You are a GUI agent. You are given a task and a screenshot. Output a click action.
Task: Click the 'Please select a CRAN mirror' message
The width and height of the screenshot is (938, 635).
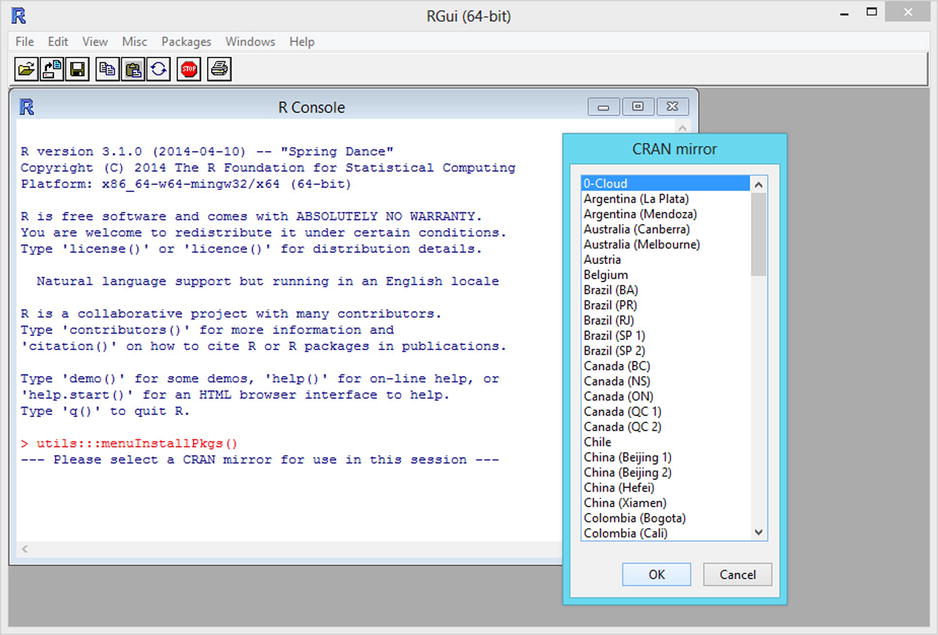pyautogui.click(x=260, y=460)
